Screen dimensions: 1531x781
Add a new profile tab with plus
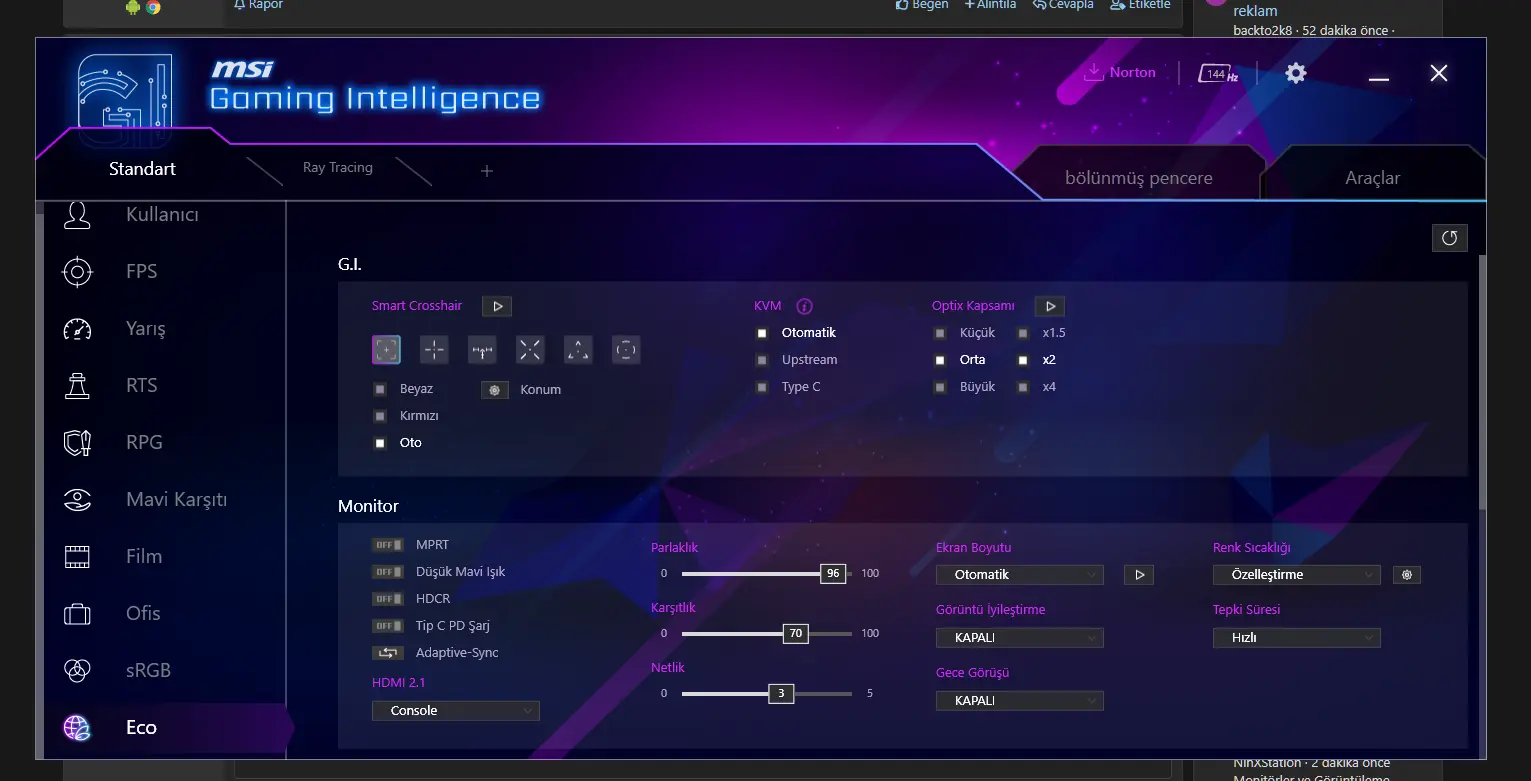(x=487, y=171)
